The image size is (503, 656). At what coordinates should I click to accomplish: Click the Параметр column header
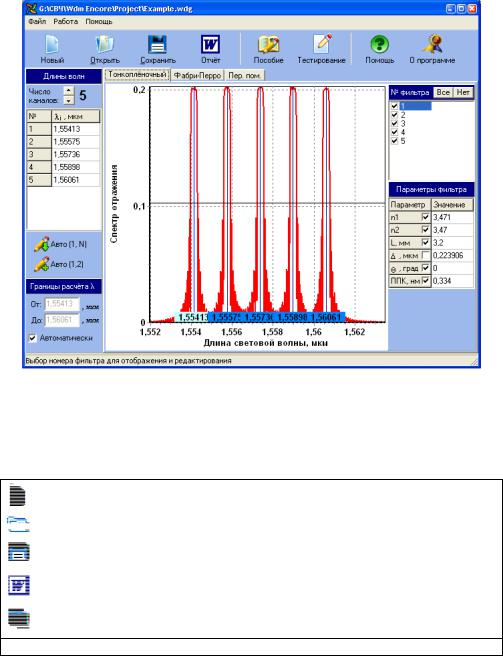(x=410, y=205)
